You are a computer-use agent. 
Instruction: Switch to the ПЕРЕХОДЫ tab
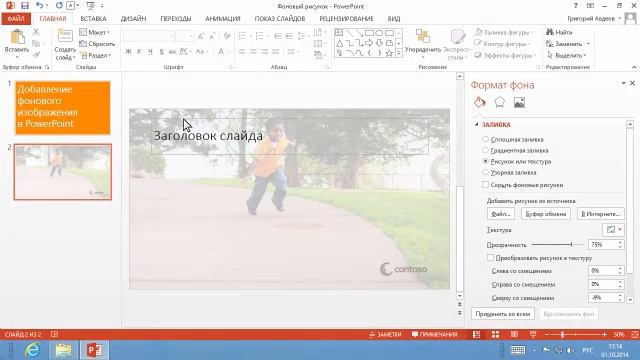[176, 18]
